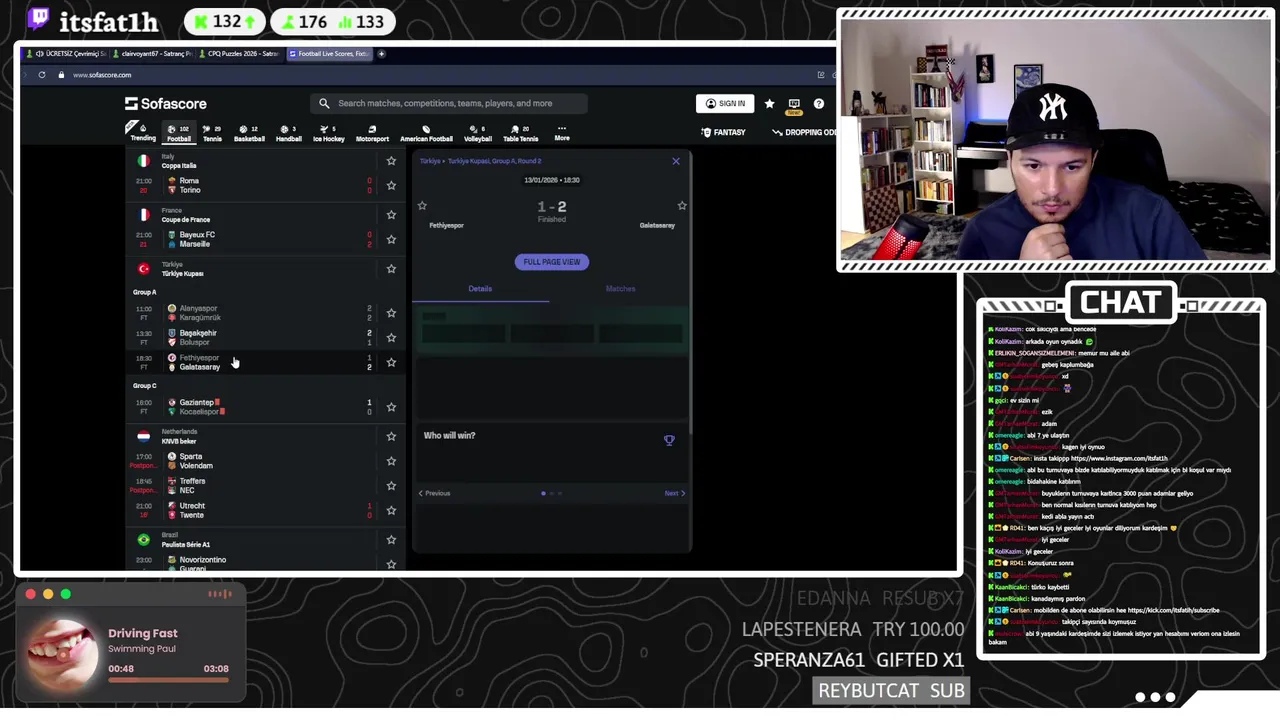Toggle favorite star for Paulista Série A1
This screenshot has width=1280, height=720.
(x=391, y=540)
